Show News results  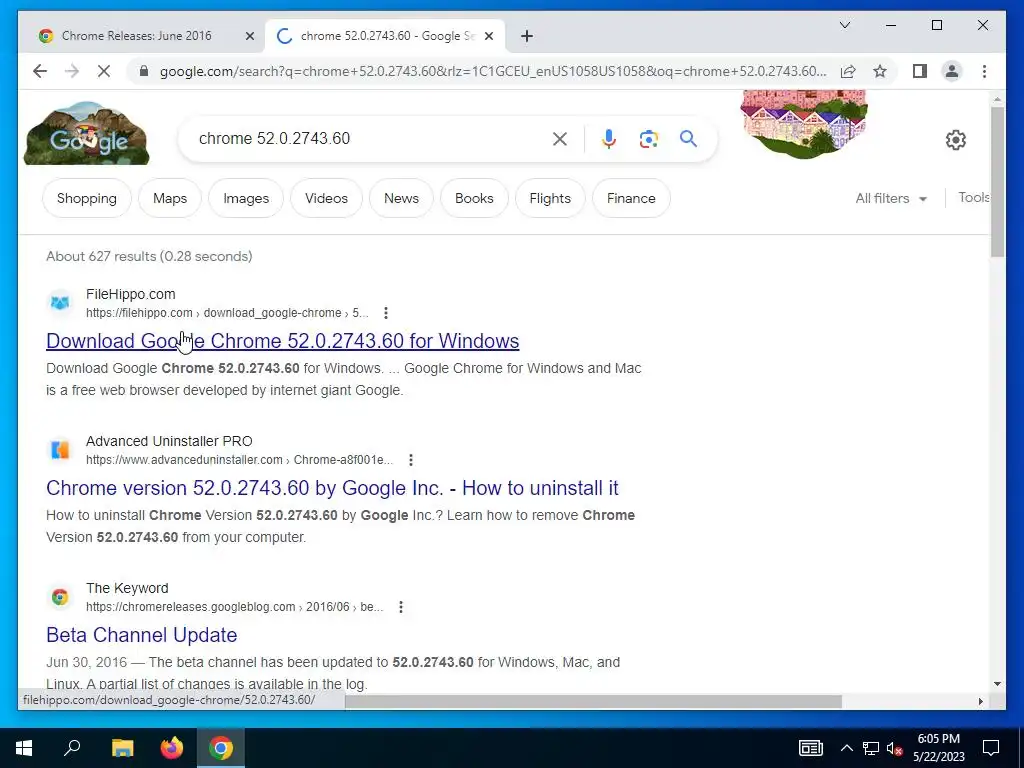(x=401, y=198)
